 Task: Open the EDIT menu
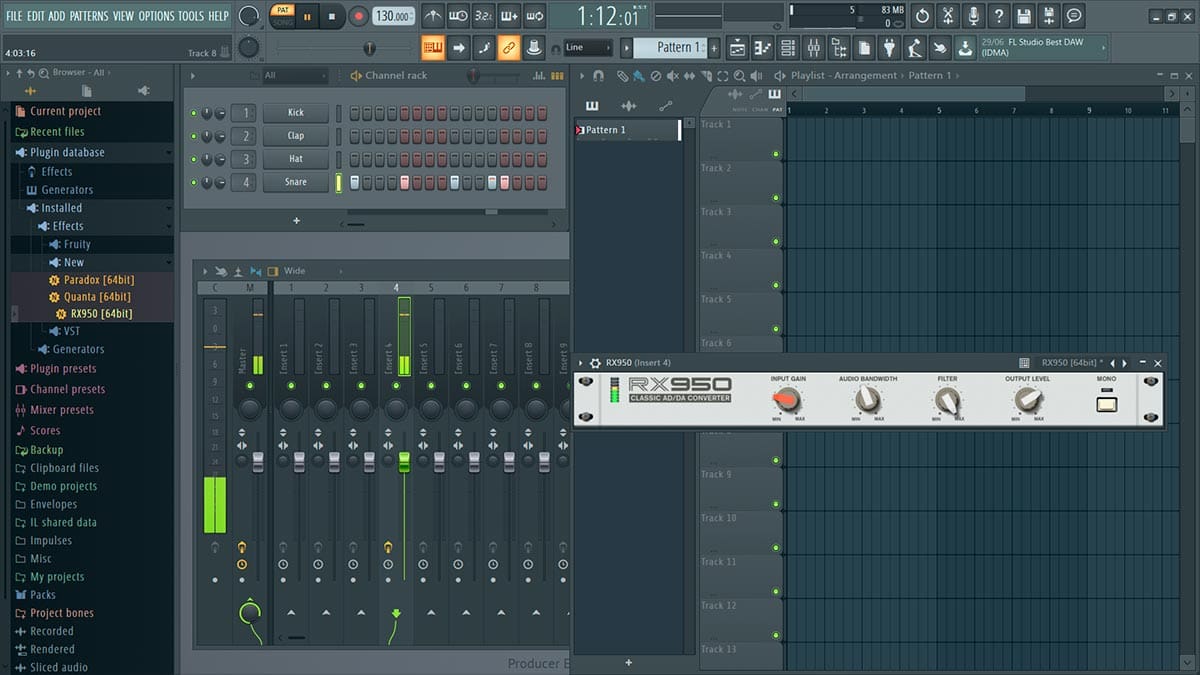coord(36,16)
